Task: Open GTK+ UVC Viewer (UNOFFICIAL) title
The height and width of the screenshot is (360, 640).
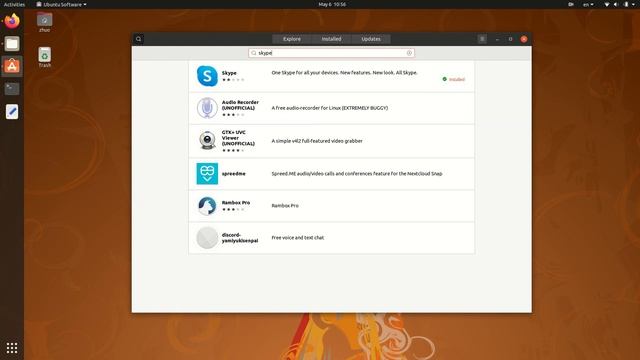Action: [238, 138]
